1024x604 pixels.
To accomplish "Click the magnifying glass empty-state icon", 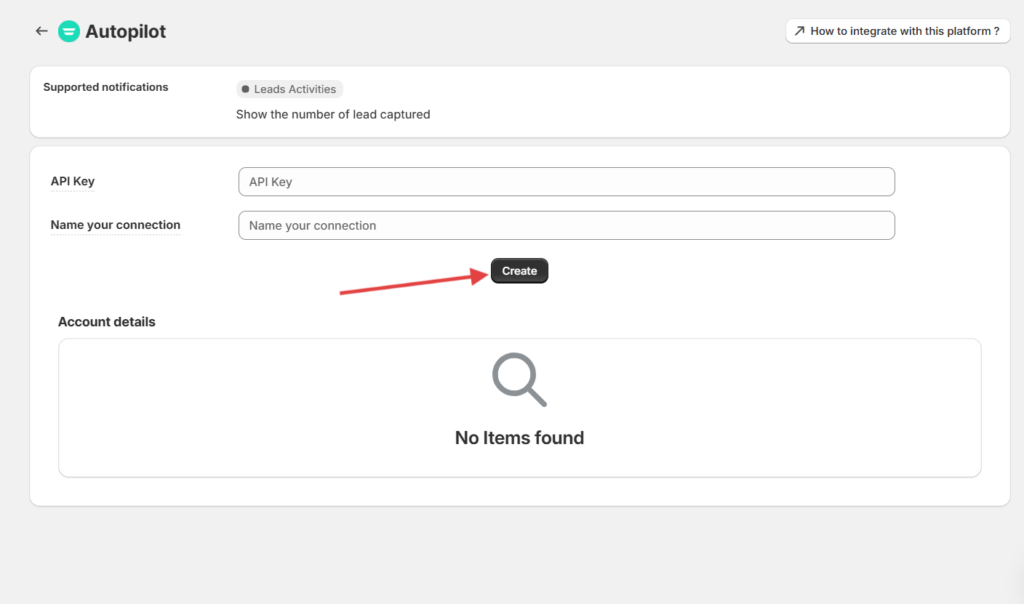I will [x=519, y=380].
